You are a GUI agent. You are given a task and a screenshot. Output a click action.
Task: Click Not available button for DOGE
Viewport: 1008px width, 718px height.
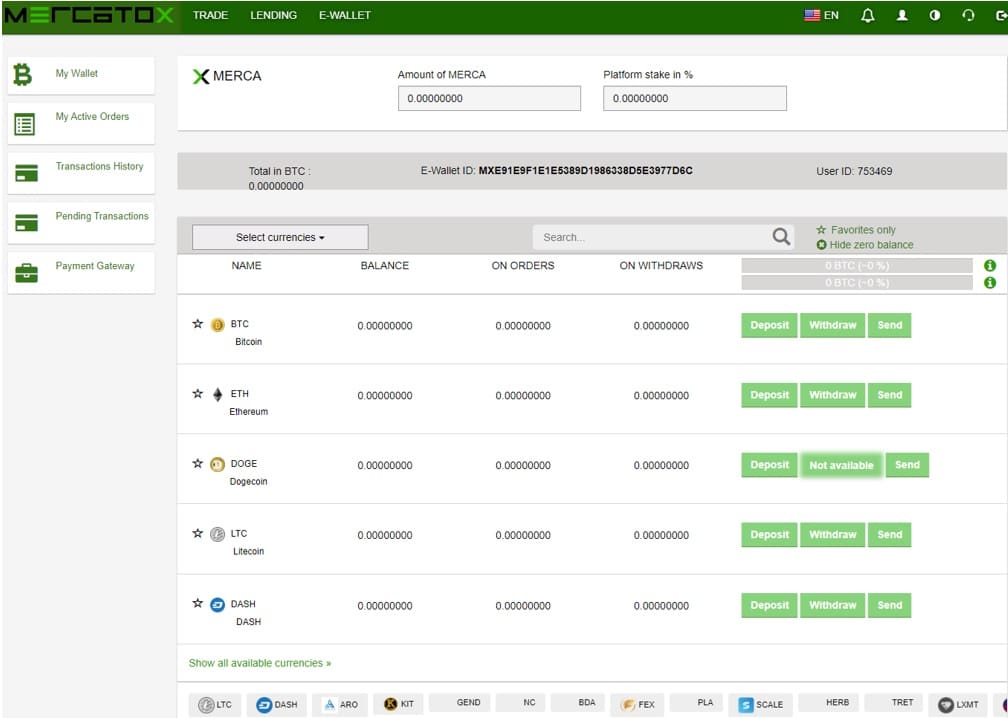(841, 465)
